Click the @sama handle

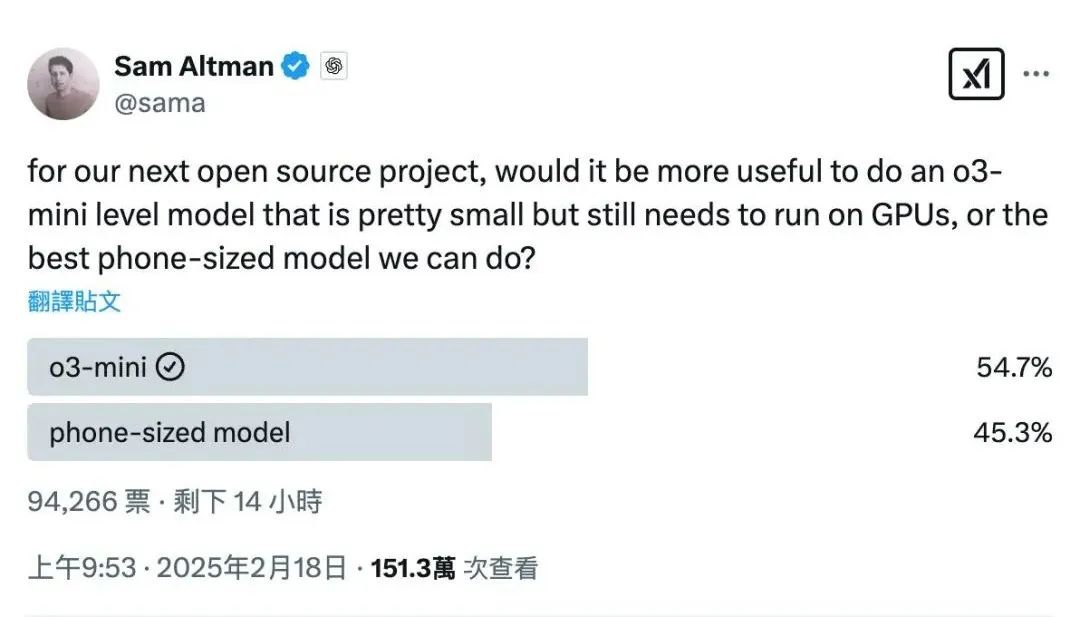(x=161, y=102)
